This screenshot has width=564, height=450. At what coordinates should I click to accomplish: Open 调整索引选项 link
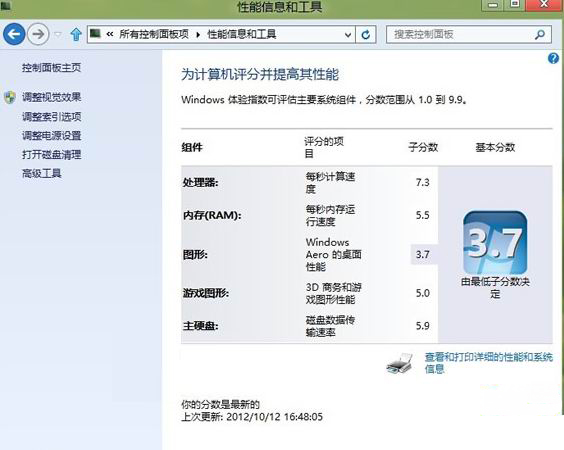coord(51,117)
